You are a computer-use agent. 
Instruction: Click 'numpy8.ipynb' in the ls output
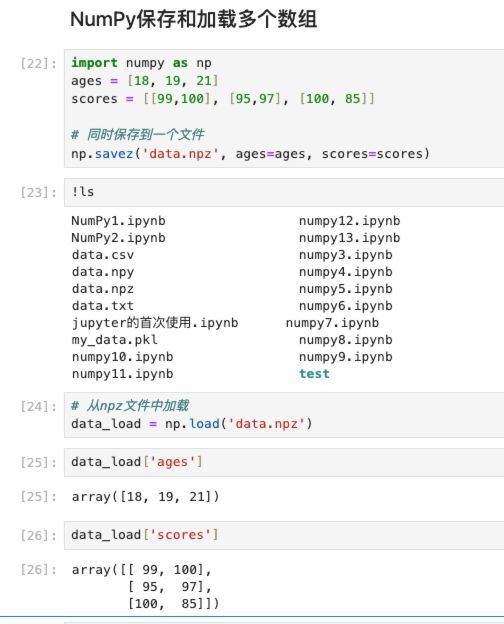(346, 340)
